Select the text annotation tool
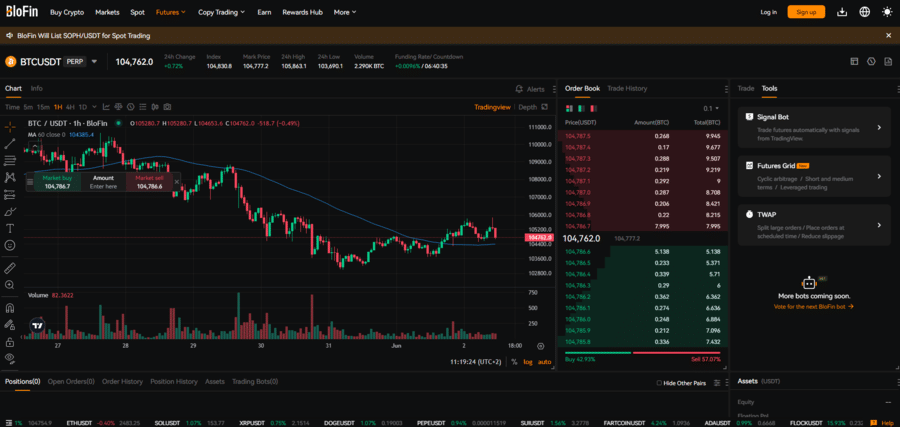Image resolution: width=900 pixels, height=427 pixels. point(10,228)
